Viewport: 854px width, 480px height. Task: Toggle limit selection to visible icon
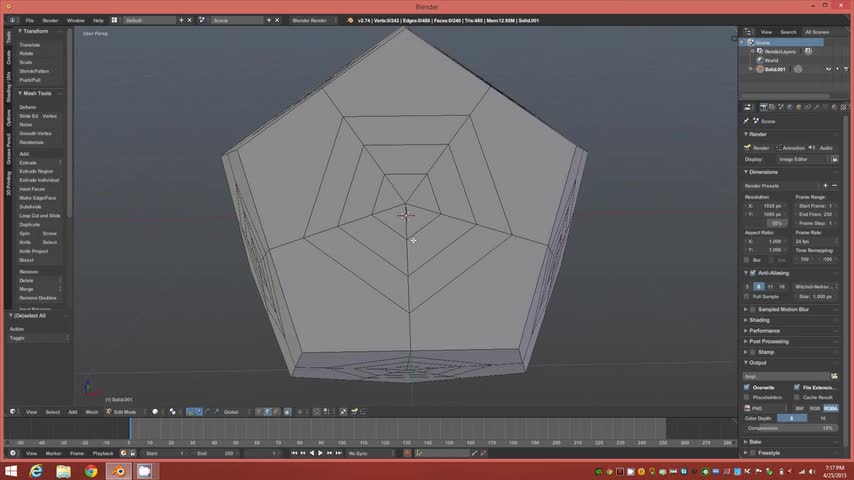tap(288, 412)
